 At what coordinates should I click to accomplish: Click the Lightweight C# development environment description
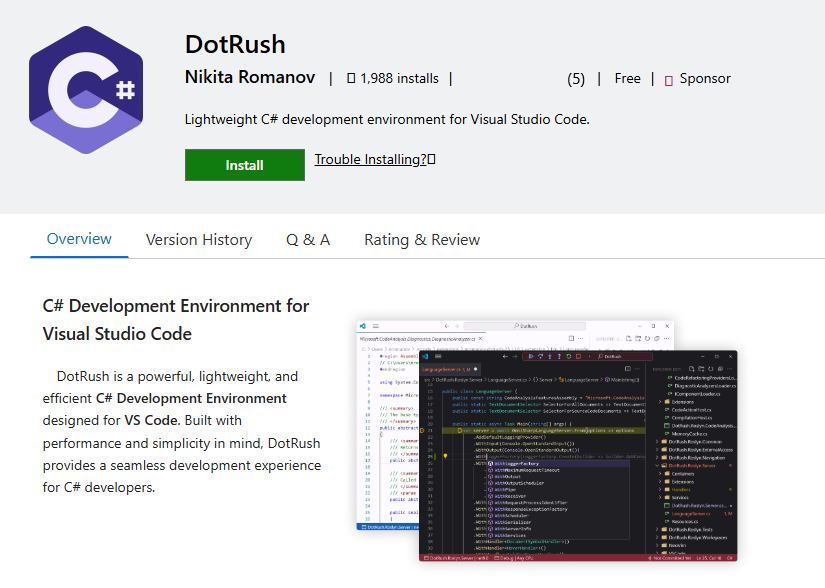coord(387,119)
